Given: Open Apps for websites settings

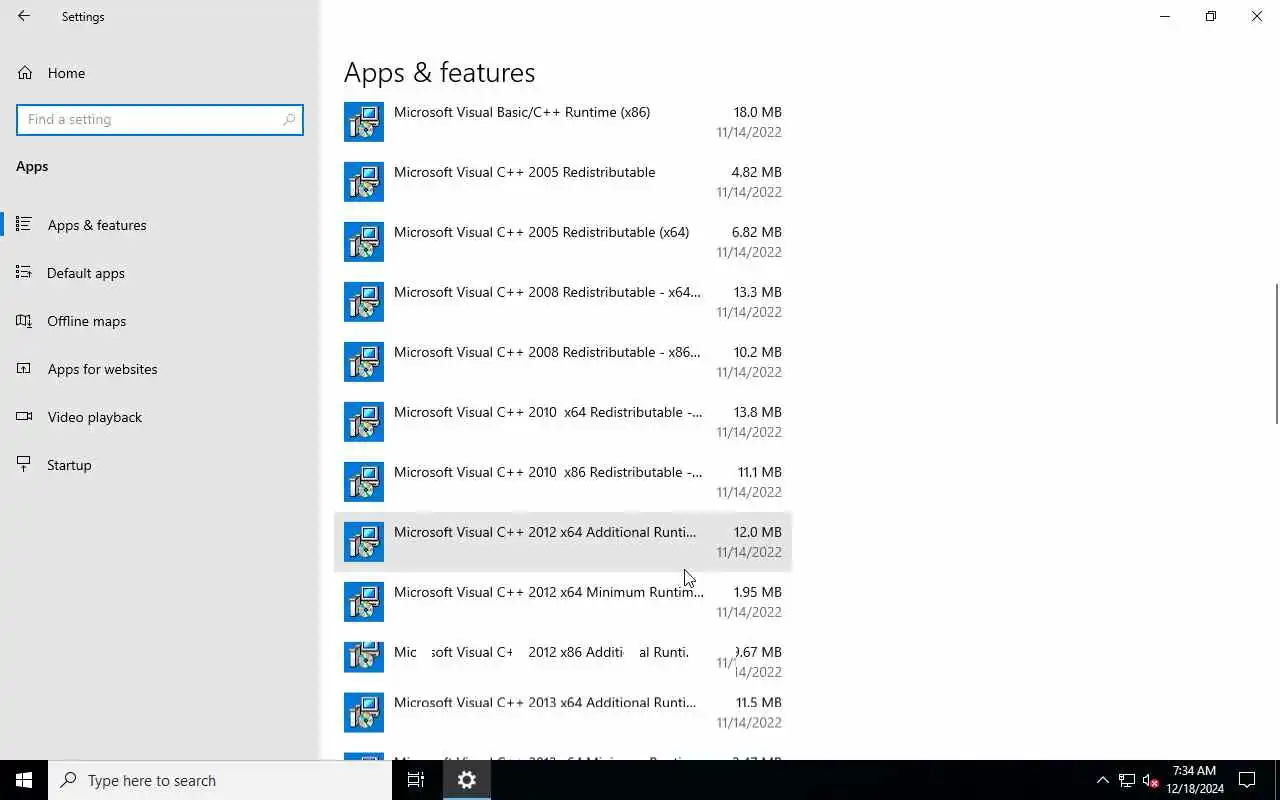Looking at the screenshot, I should point(159,369).
